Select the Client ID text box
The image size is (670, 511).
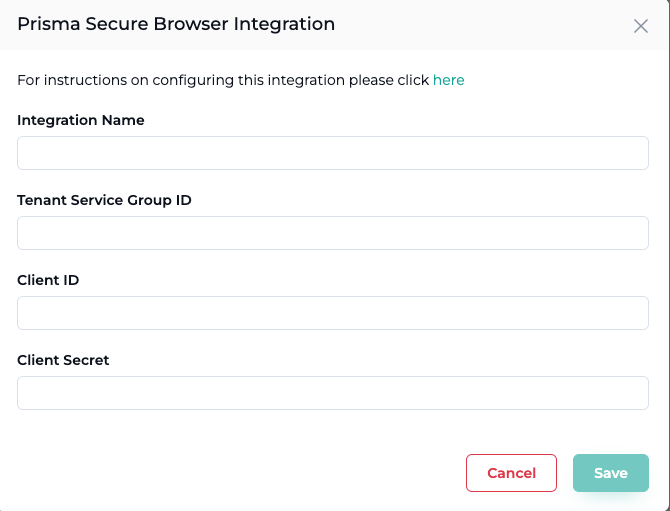[332, 313]
